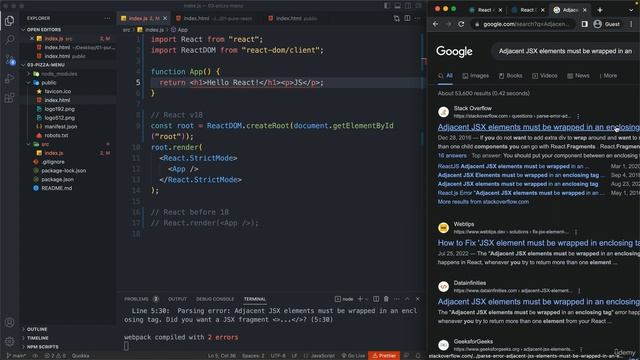Open favicon.ico in the explorer tree
Image resolution: width=640 pixels, height=360 pixels.
(x=58, y=91)
